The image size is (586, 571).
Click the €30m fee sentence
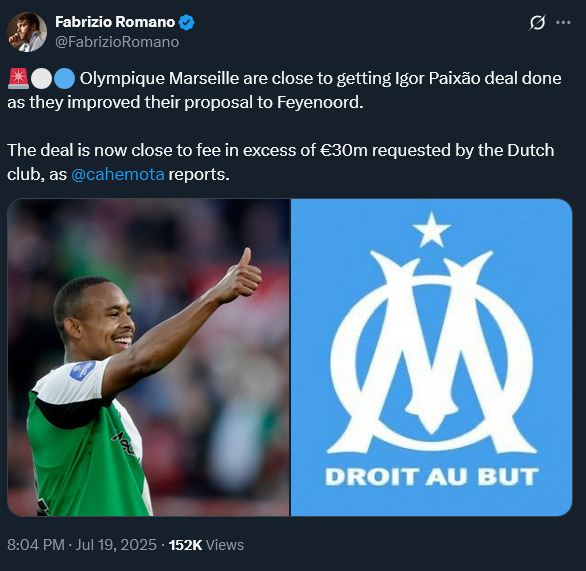[280, 162]
